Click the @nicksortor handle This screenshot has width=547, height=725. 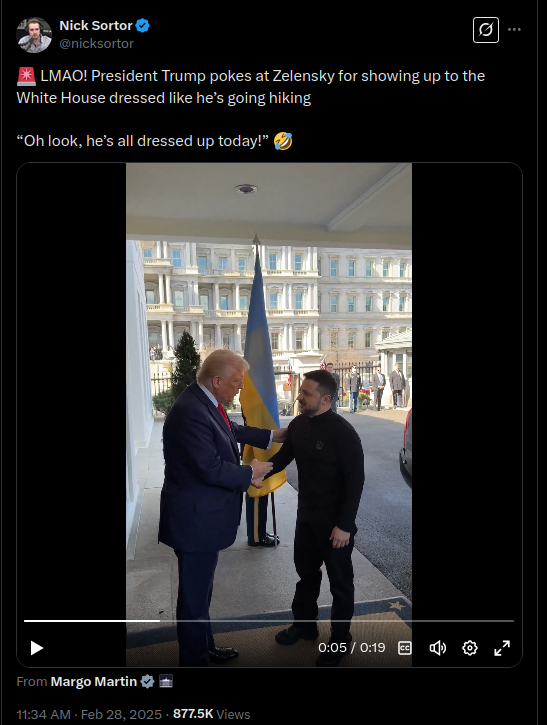point(96,43)
